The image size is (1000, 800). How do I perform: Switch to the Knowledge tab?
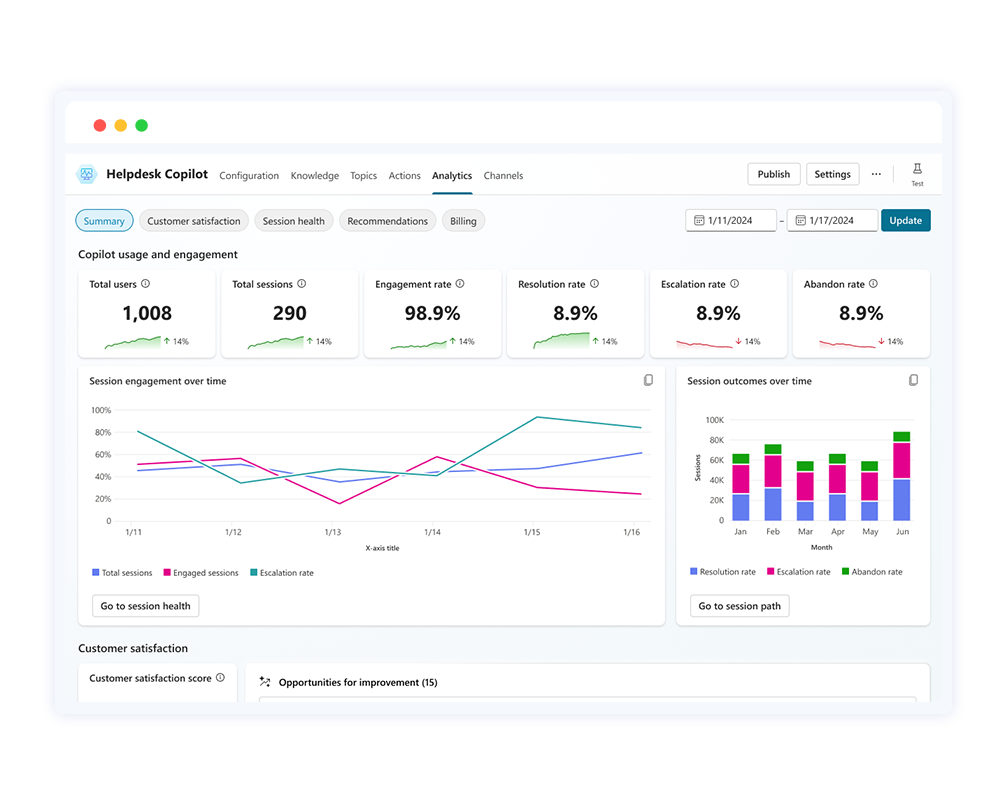point(314,176)
